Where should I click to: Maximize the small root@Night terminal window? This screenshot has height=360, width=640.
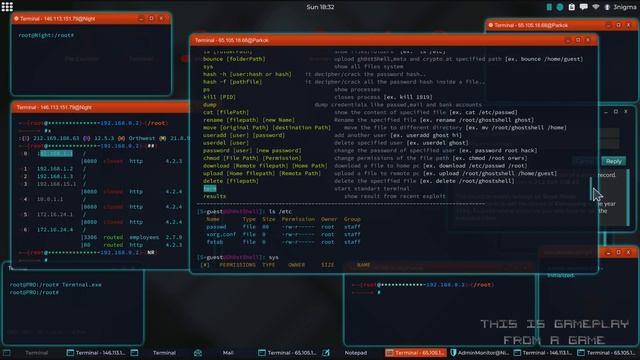click(x=151, y=18)
